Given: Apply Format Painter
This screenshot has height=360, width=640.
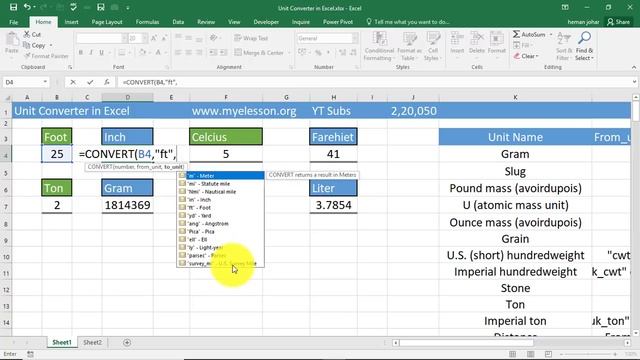Looking at the screenshot, I should (x=46, y=56).
